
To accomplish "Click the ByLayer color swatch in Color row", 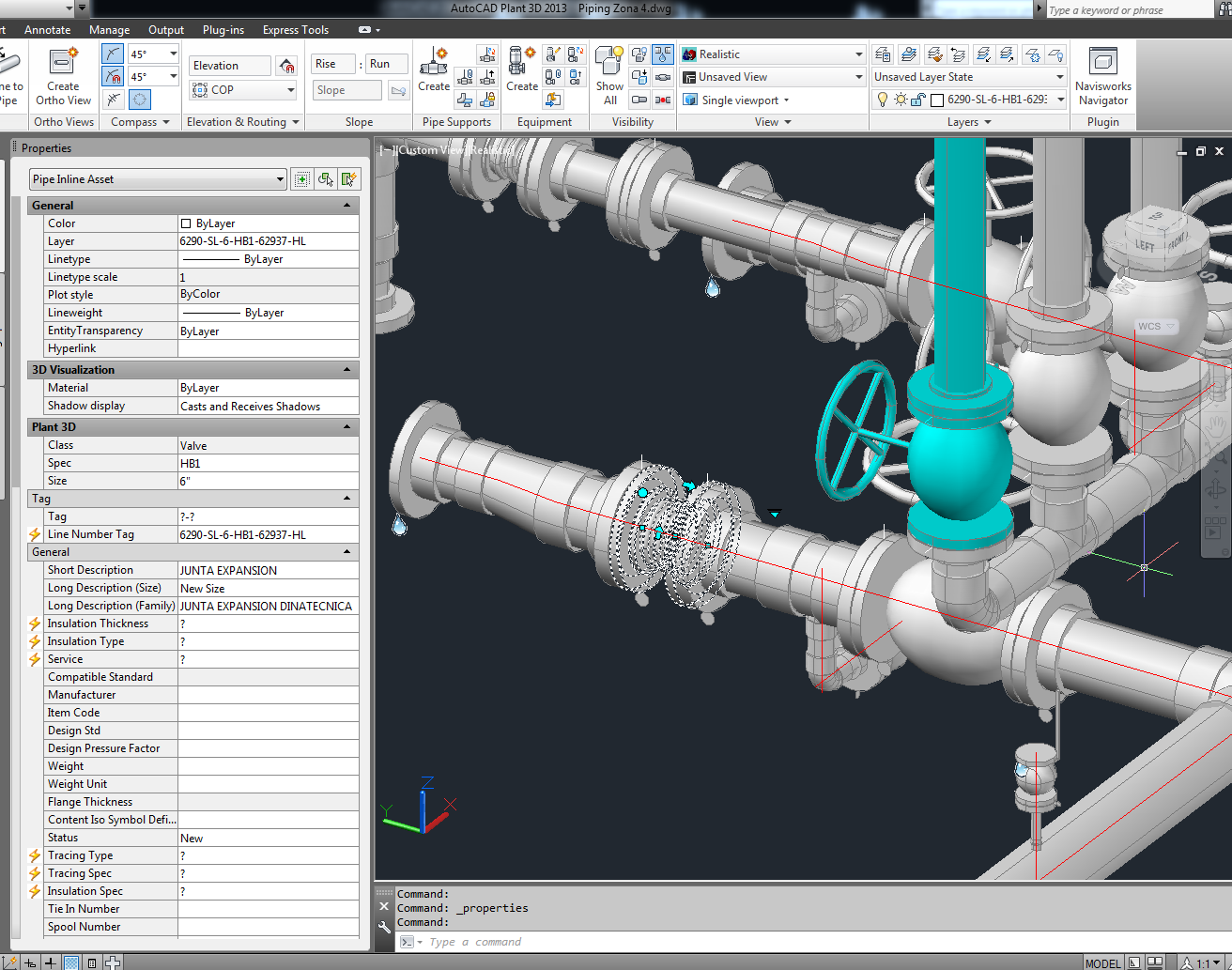I will [x=186, y=223].
